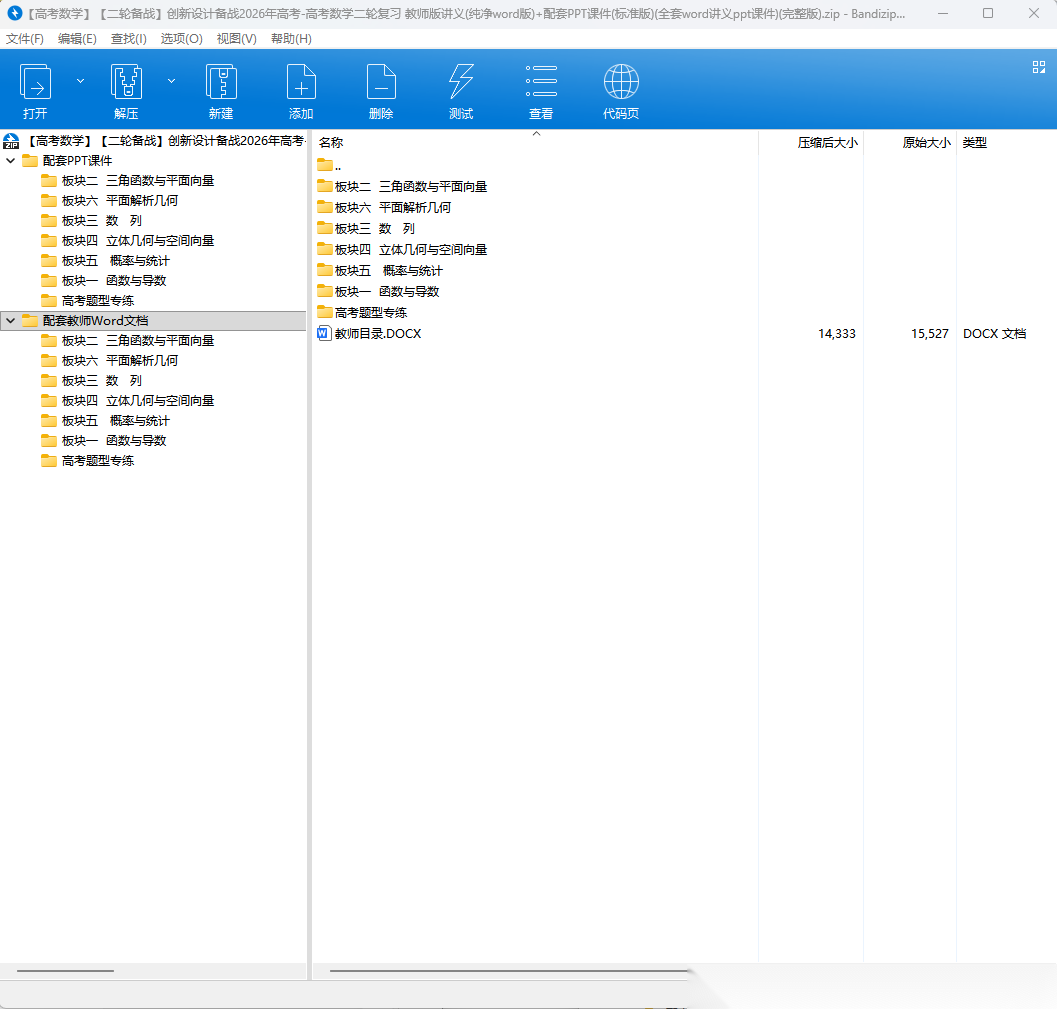The image size is (1057, 1009).
Task: Open dropdown arrow next to 打开 button
Action: coord(81,81)
